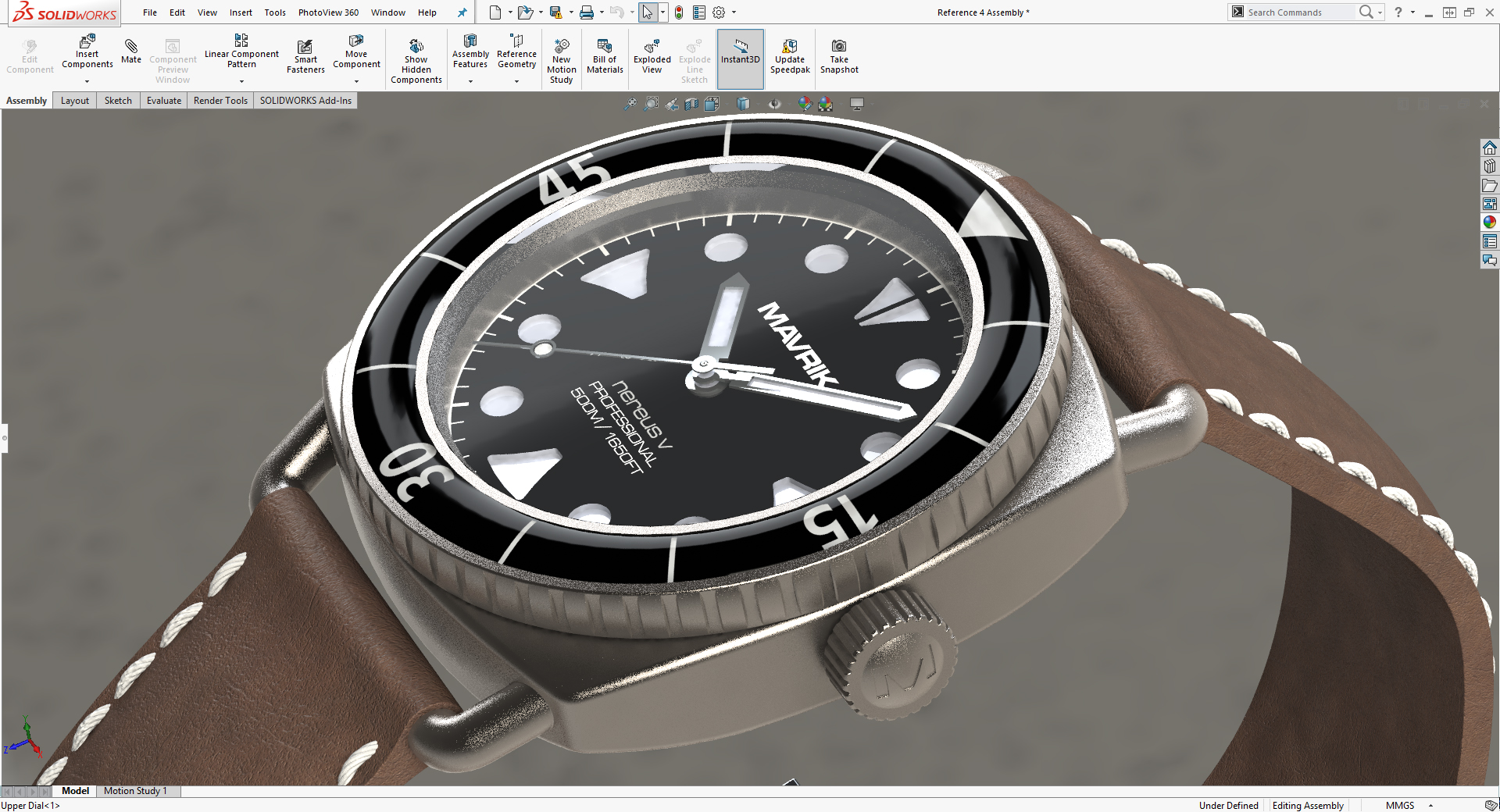This screenshot has height=812, width=1500.
Task: Open the Section View tool
Action: (692, 103)
